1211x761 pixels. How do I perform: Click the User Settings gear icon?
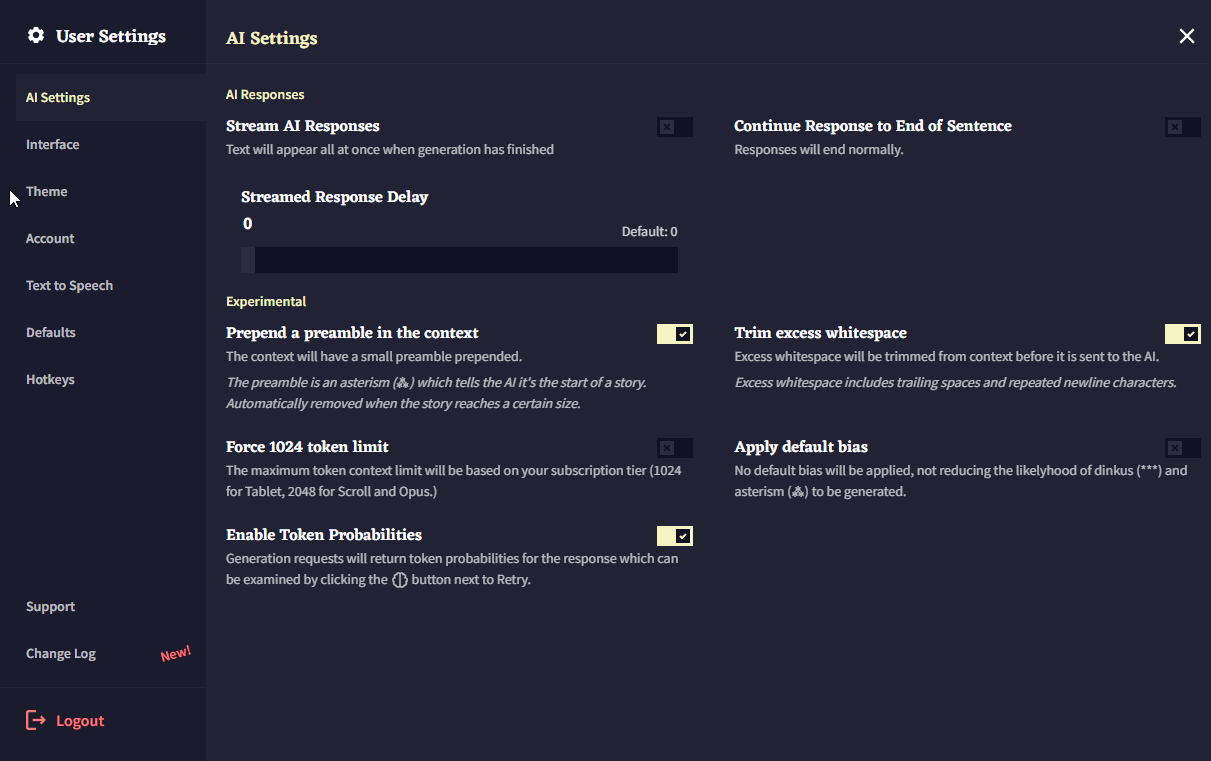click(36, 36)
